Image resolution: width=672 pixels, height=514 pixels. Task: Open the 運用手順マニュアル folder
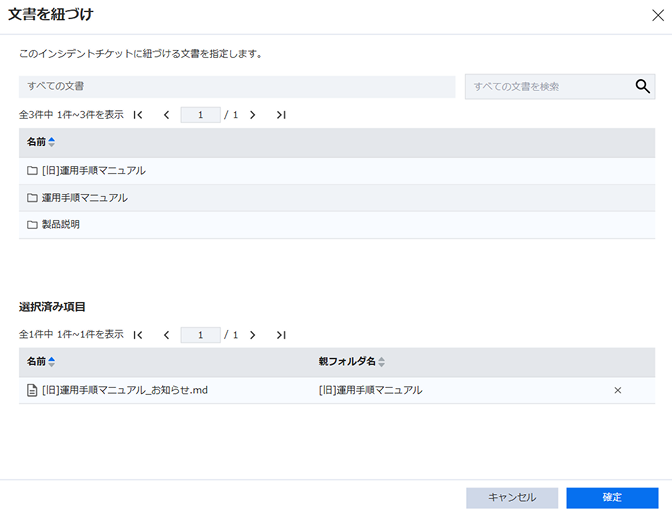coord(91,198)
